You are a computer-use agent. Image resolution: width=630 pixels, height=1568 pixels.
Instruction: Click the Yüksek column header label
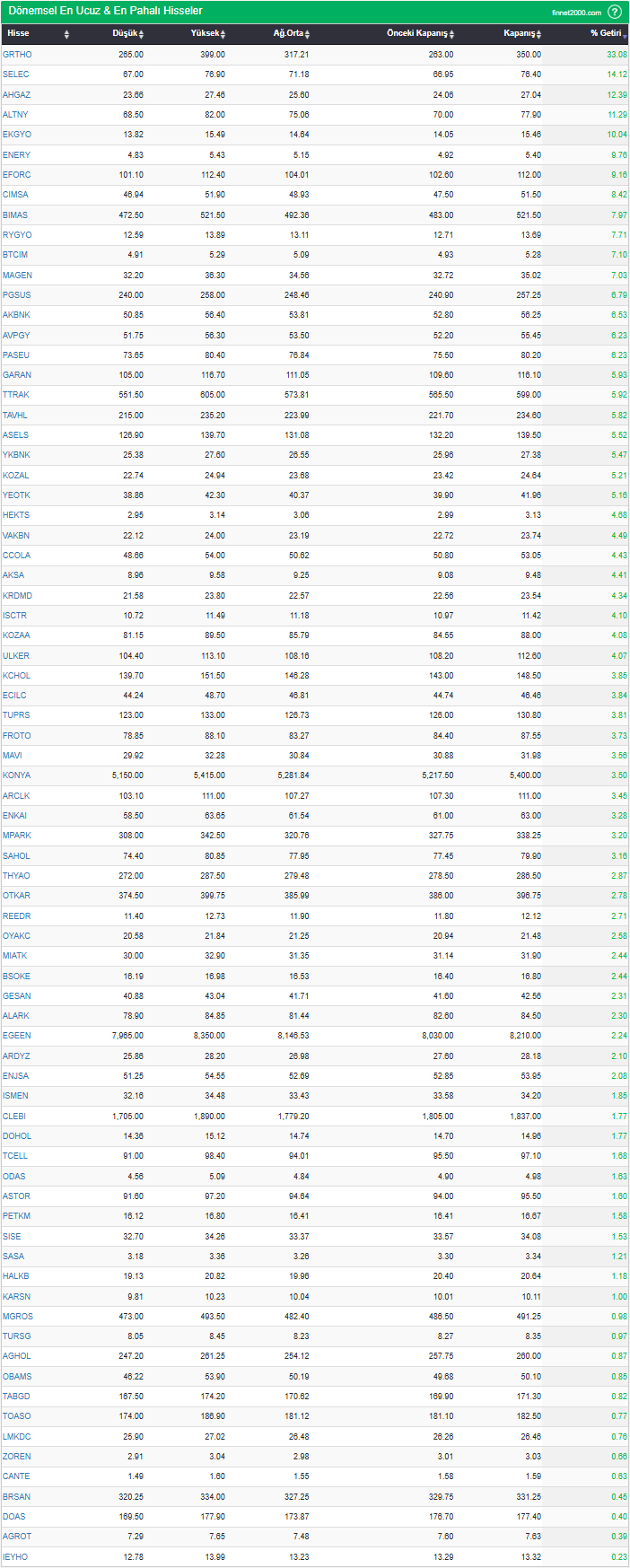(x=205, y=33)
